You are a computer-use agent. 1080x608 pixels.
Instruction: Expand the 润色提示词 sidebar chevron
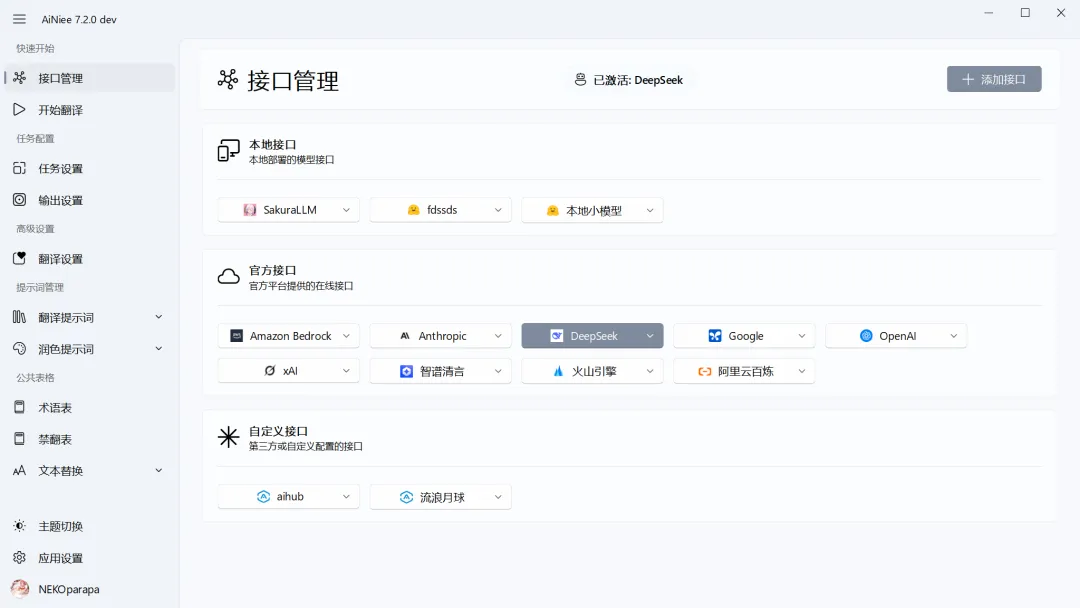point(158,348)
